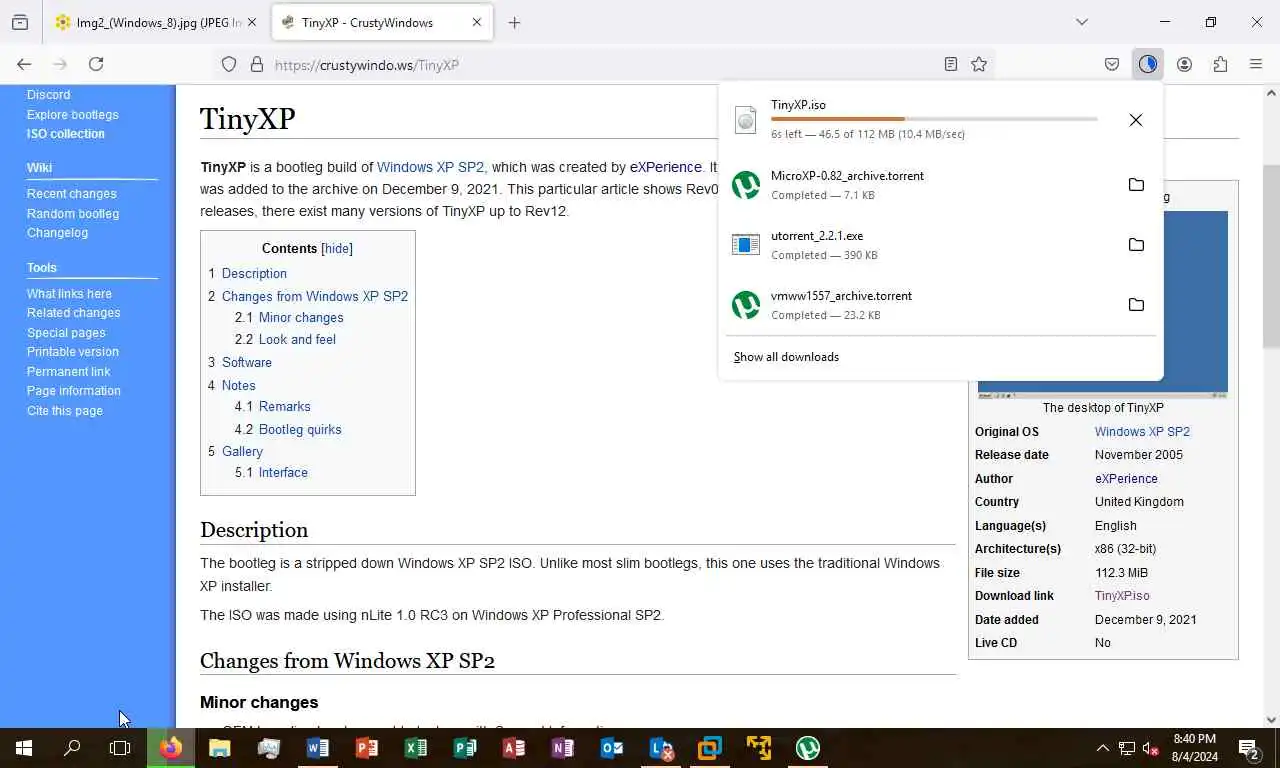1280x768 pixels.
Task: Open Page information link
Action: (x=73, y=391)
